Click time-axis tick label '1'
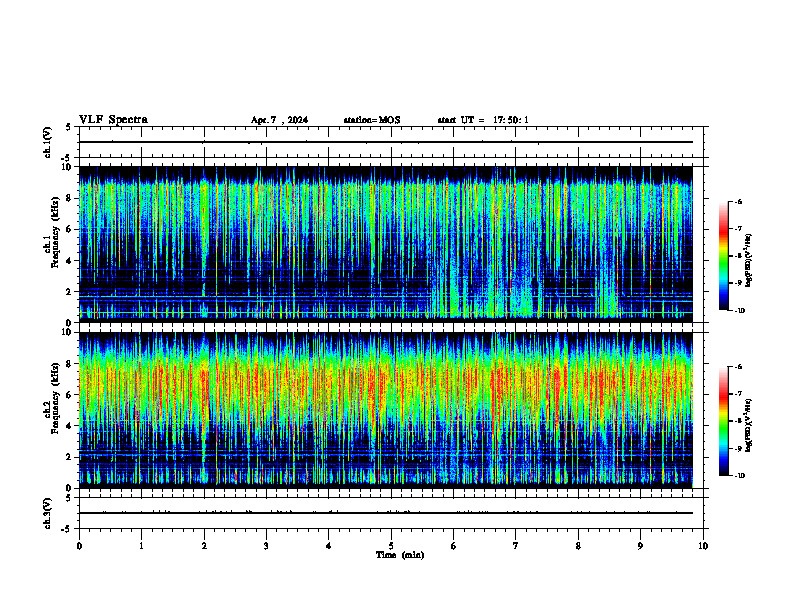Screen dimensions: 792x612 click(141, 546)
